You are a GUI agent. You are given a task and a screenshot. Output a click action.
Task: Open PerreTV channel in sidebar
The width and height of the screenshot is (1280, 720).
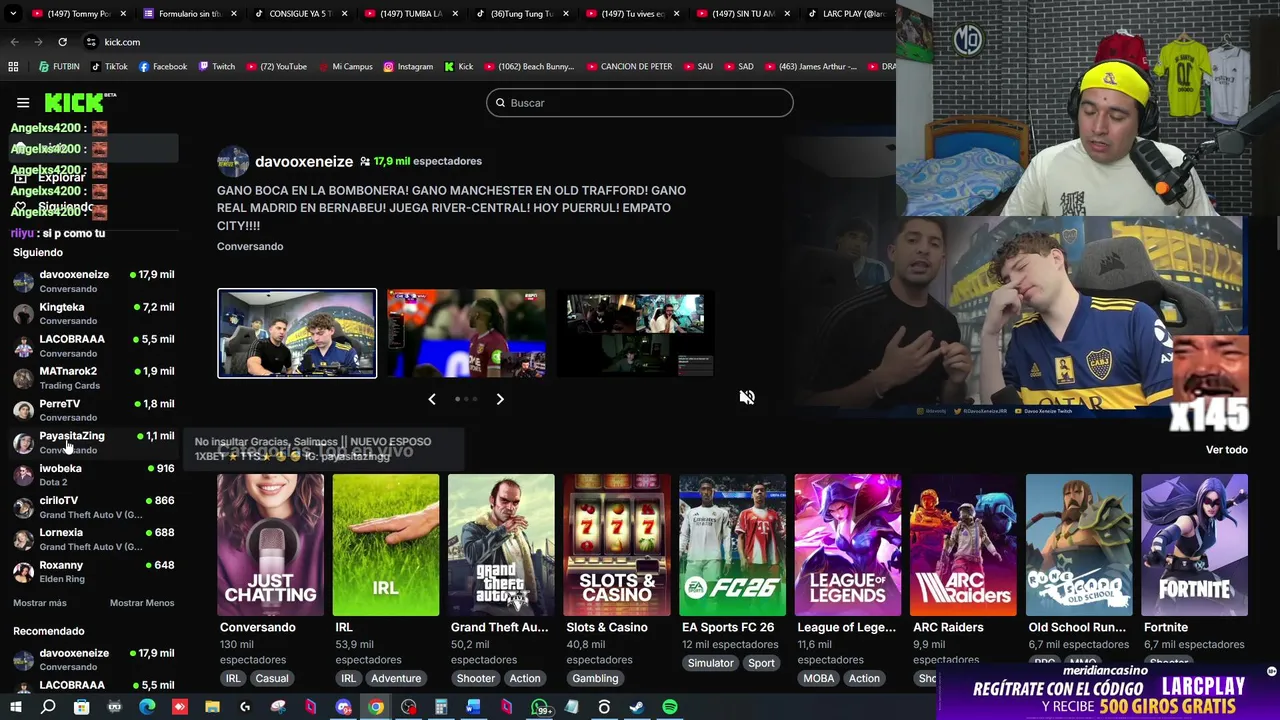94,410
